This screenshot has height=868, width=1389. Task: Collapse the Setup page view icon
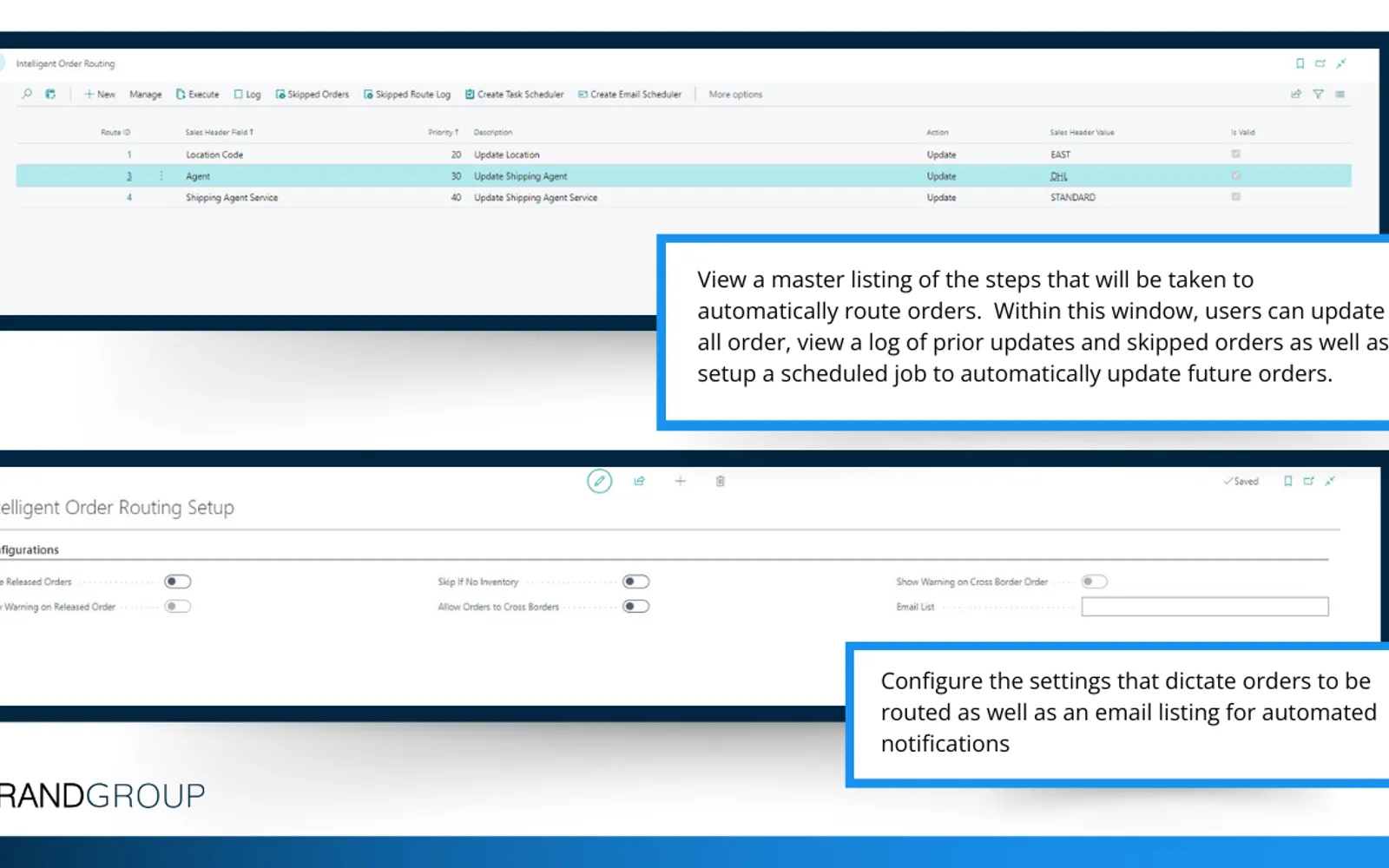1329,481
